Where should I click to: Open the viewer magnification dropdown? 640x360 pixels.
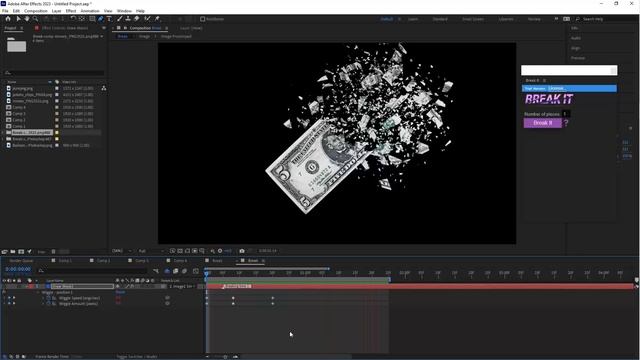point(122,251)
